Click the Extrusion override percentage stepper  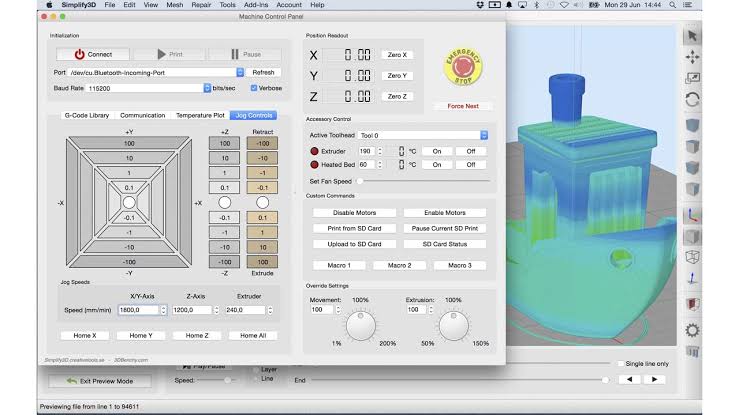click(x=430, y=309)
